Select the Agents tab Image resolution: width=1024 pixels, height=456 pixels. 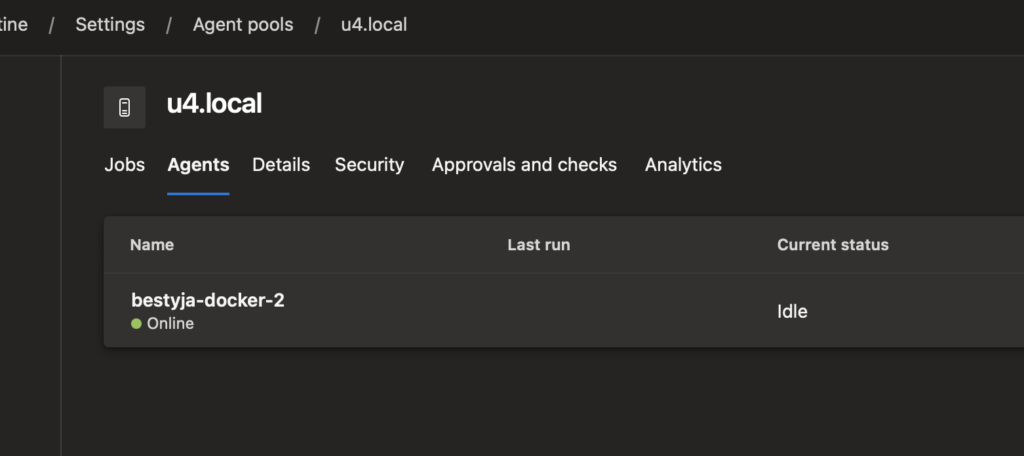click(198, 165)
